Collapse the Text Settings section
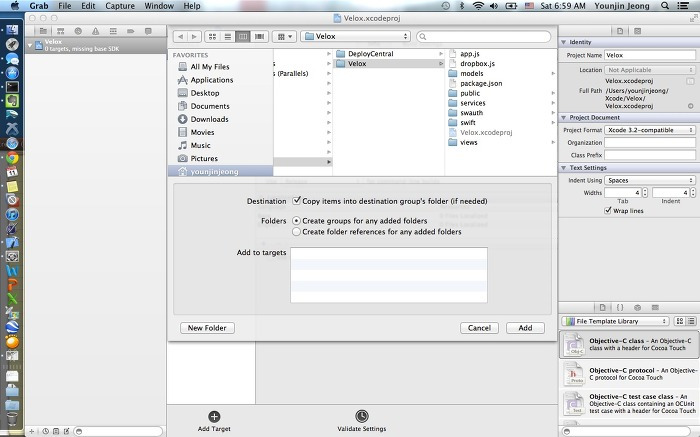The width and height of the screenshot is (700, 437). click(x=563, y=168)
